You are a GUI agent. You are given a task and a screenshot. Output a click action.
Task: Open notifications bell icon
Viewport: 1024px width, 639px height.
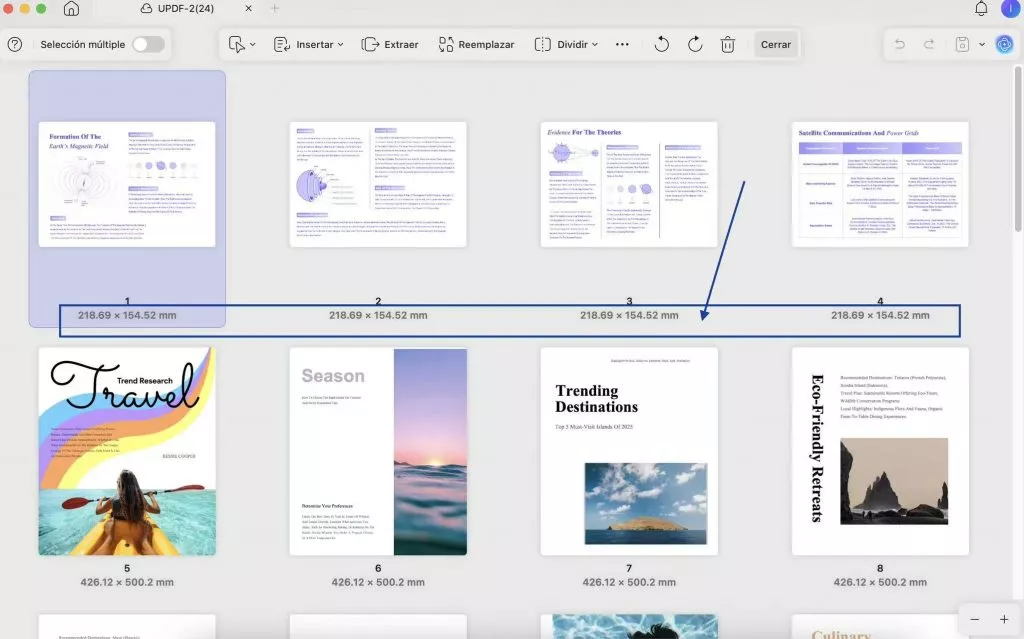point(981,8)
